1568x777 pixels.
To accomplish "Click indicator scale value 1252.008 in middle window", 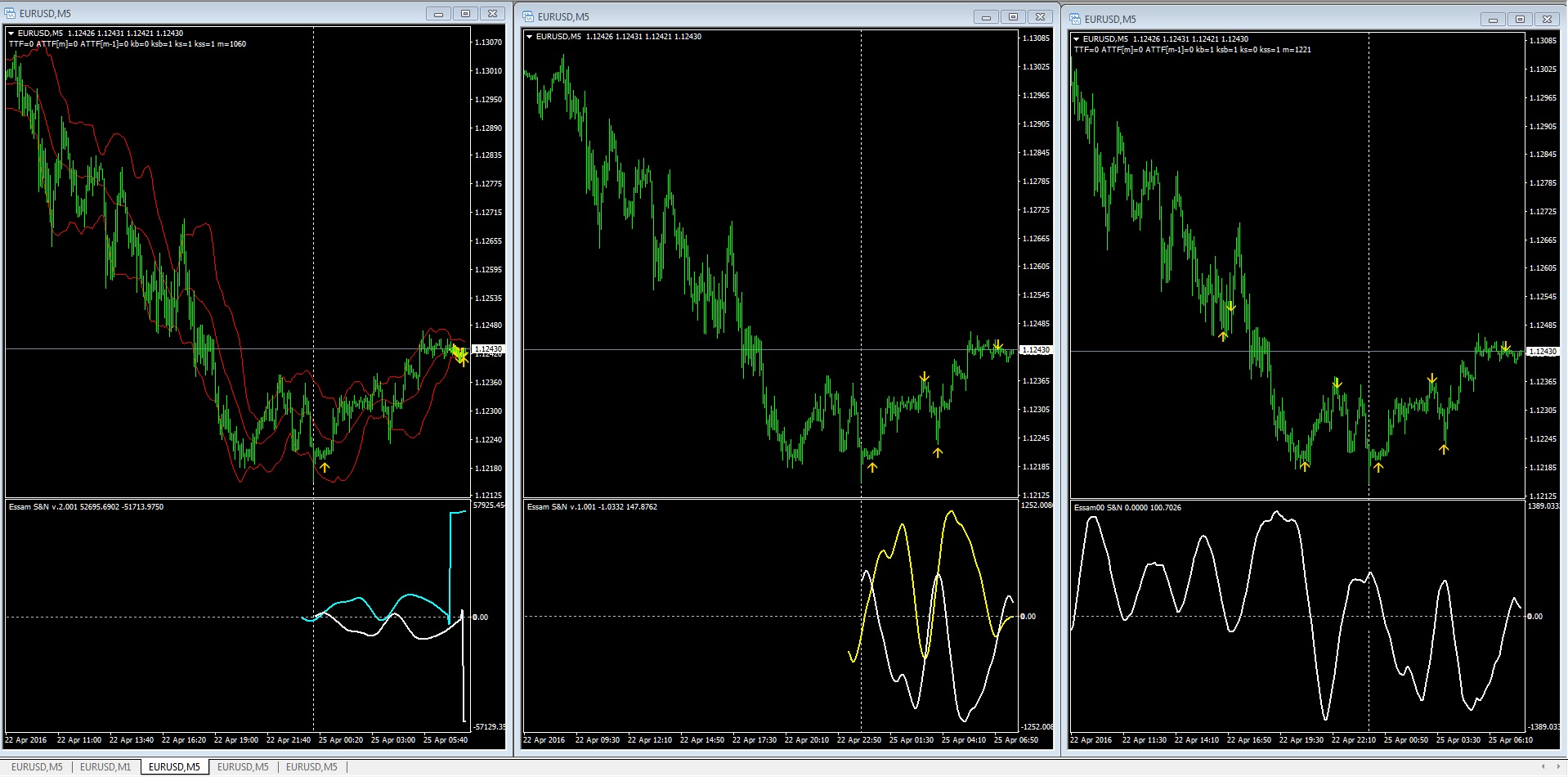I will click(1037, 505).
